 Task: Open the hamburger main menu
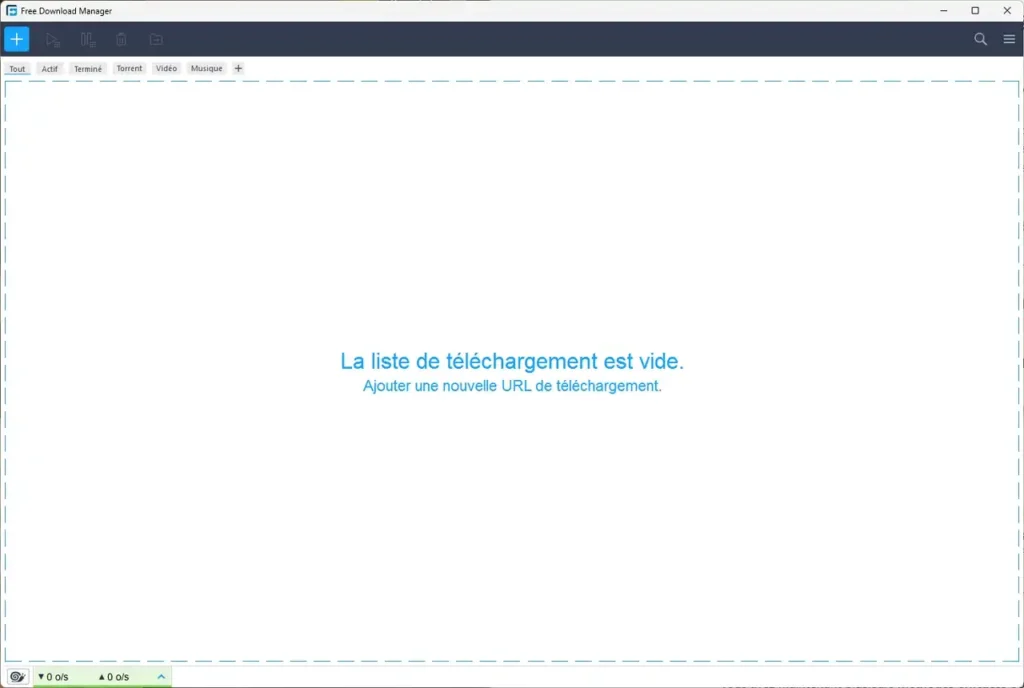[1009, 39]
